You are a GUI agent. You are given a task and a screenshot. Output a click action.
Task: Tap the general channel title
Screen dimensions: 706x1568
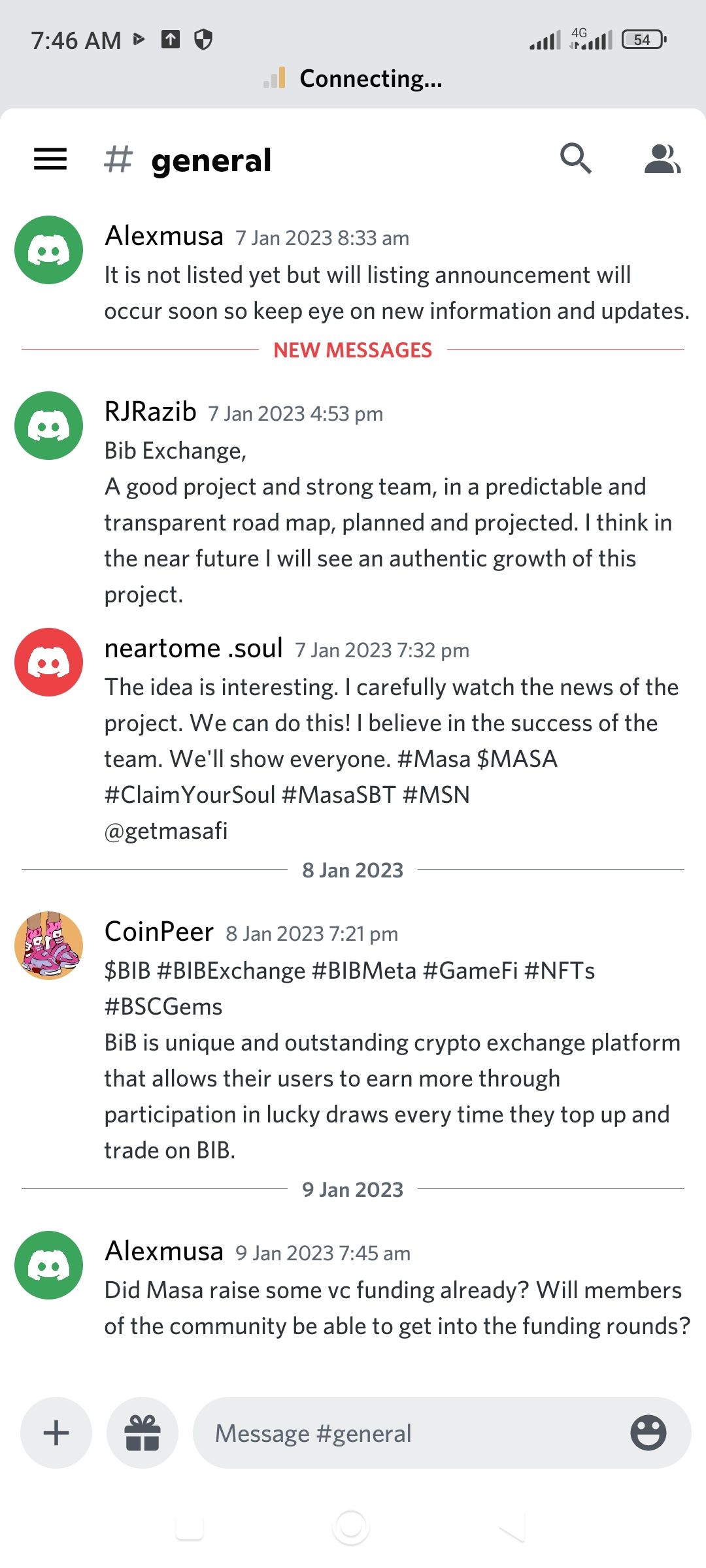point(210,160)
